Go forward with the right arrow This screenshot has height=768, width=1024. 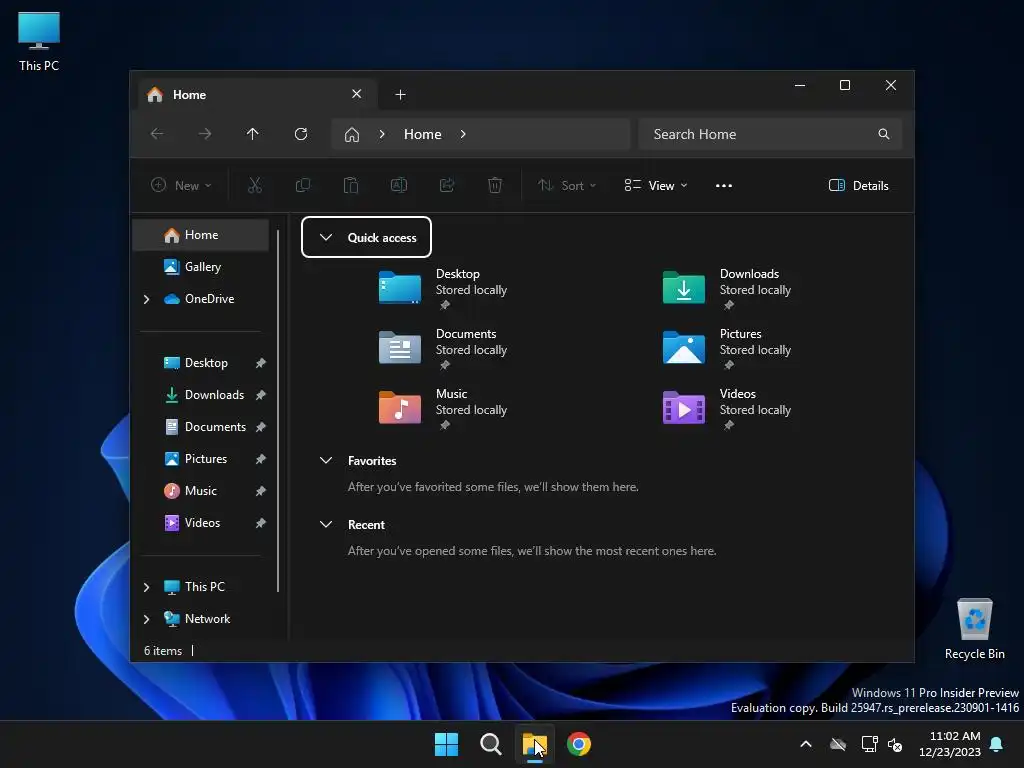click(204, 134)
